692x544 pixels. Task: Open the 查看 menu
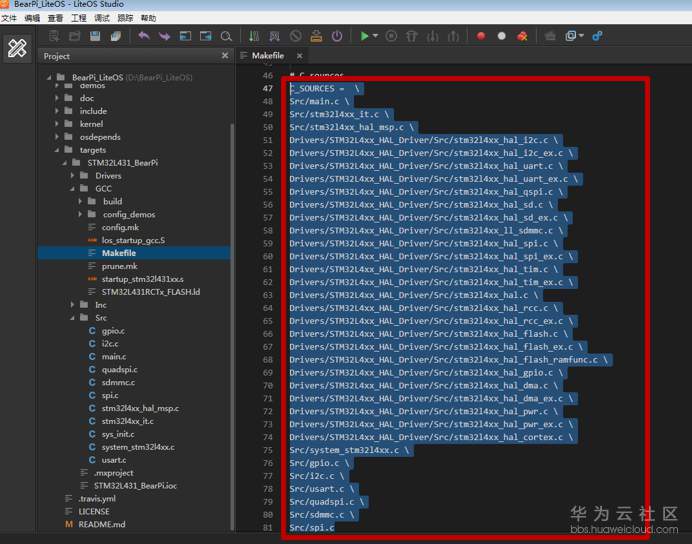tap(56, 18)
